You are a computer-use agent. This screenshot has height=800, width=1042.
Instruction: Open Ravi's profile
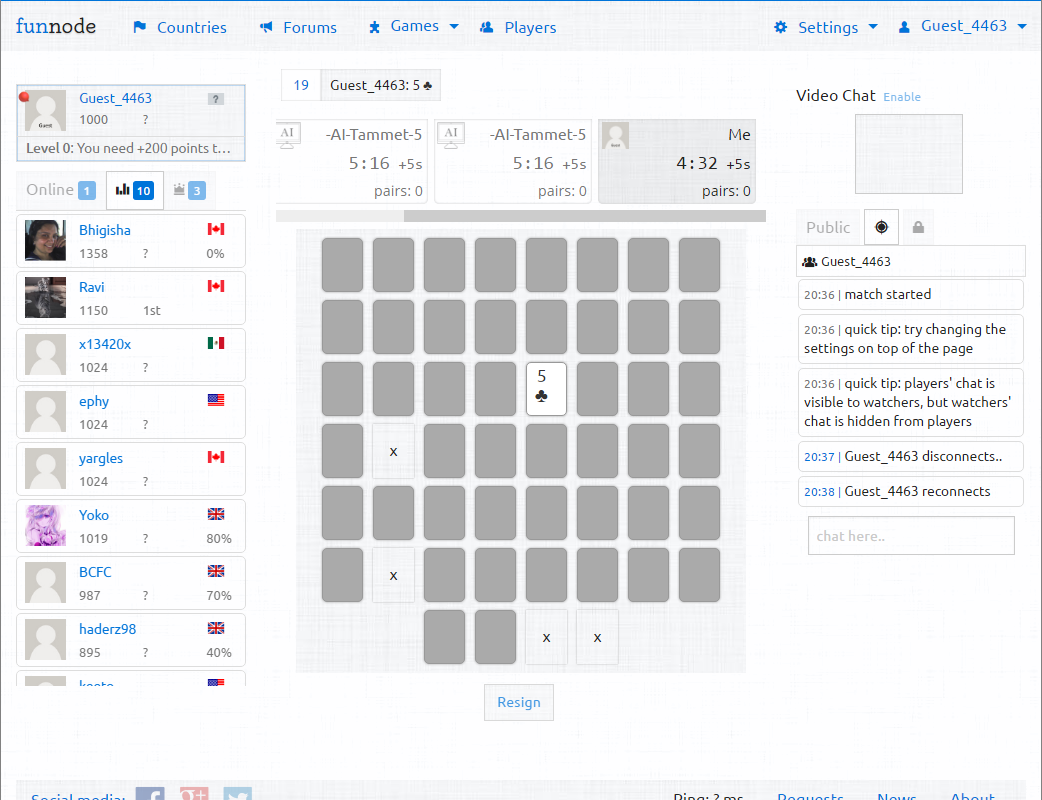(x=92, y=288)
